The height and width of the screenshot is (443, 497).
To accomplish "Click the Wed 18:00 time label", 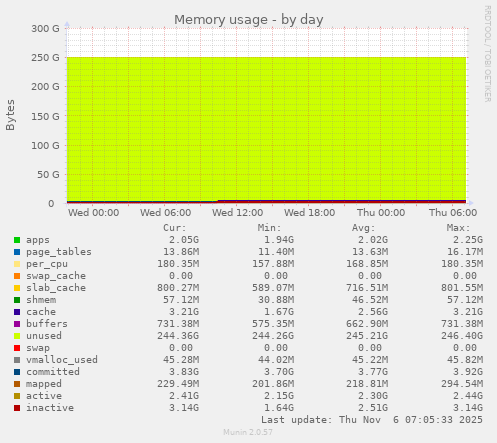I will click(x=310, y=213).
